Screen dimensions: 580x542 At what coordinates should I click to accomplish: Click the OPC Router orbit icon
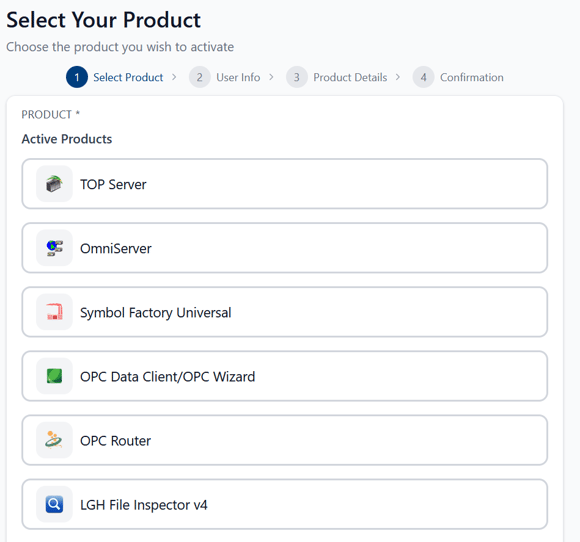tap(54, 440)
